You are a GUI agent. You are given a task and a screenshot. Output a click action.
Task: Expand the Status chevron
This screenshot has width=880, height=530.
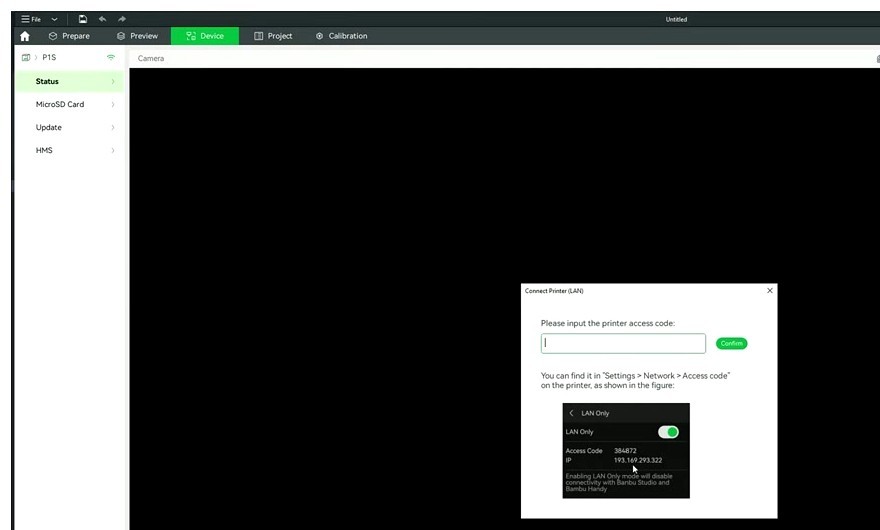(x=113, y=81)
